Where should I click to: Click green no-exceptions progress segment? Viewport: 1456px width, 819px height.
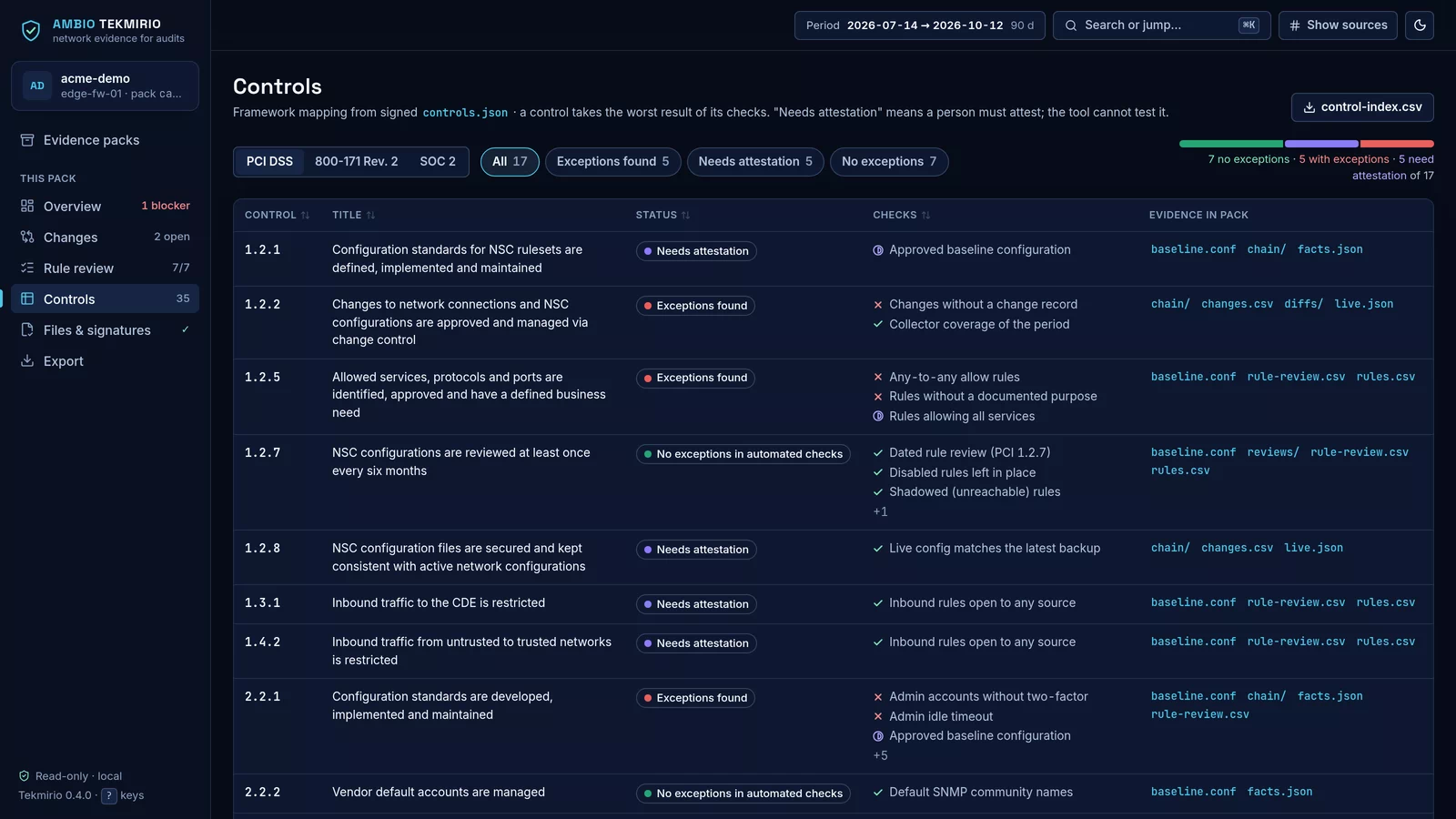coord(1231,144)
